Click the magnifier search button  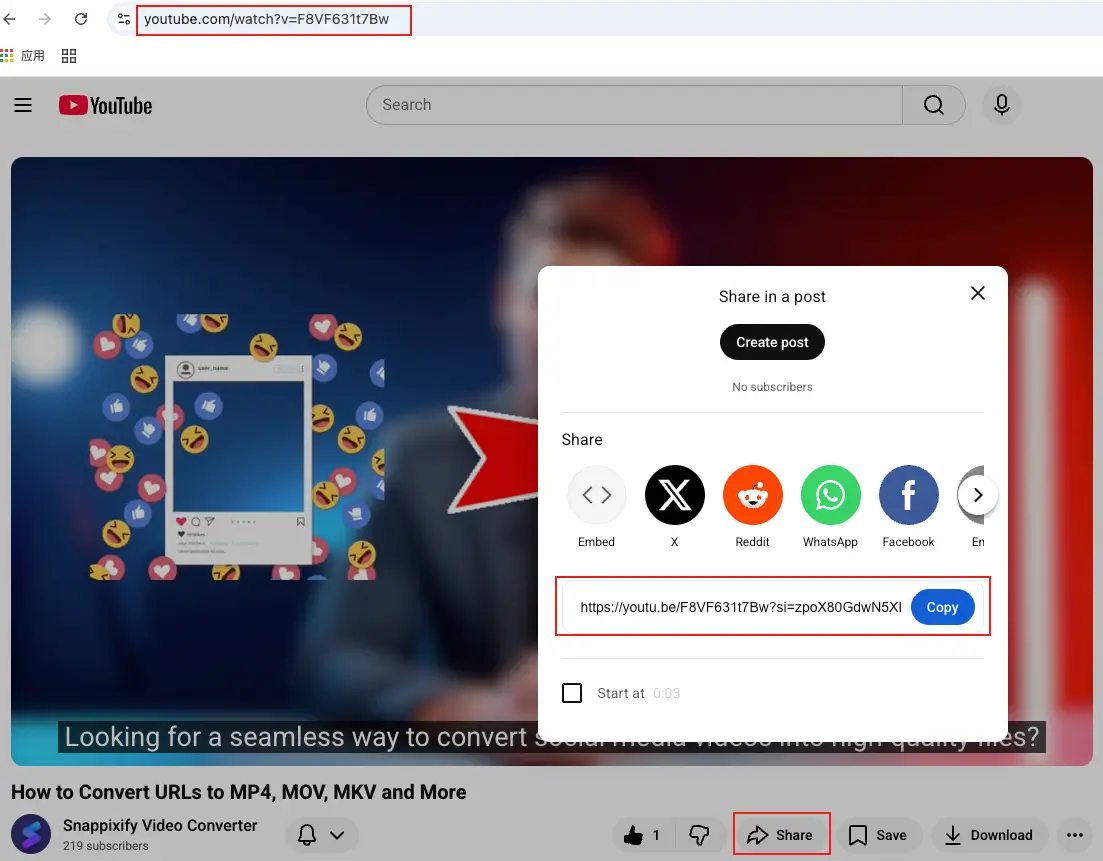coord(933,105)
